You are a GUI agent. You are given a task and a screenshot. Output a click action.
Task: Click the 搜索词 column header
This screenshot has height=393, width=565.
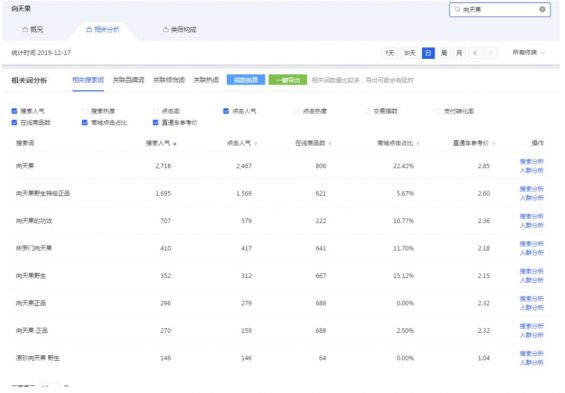pyautogui.click(x=25, y=143)
